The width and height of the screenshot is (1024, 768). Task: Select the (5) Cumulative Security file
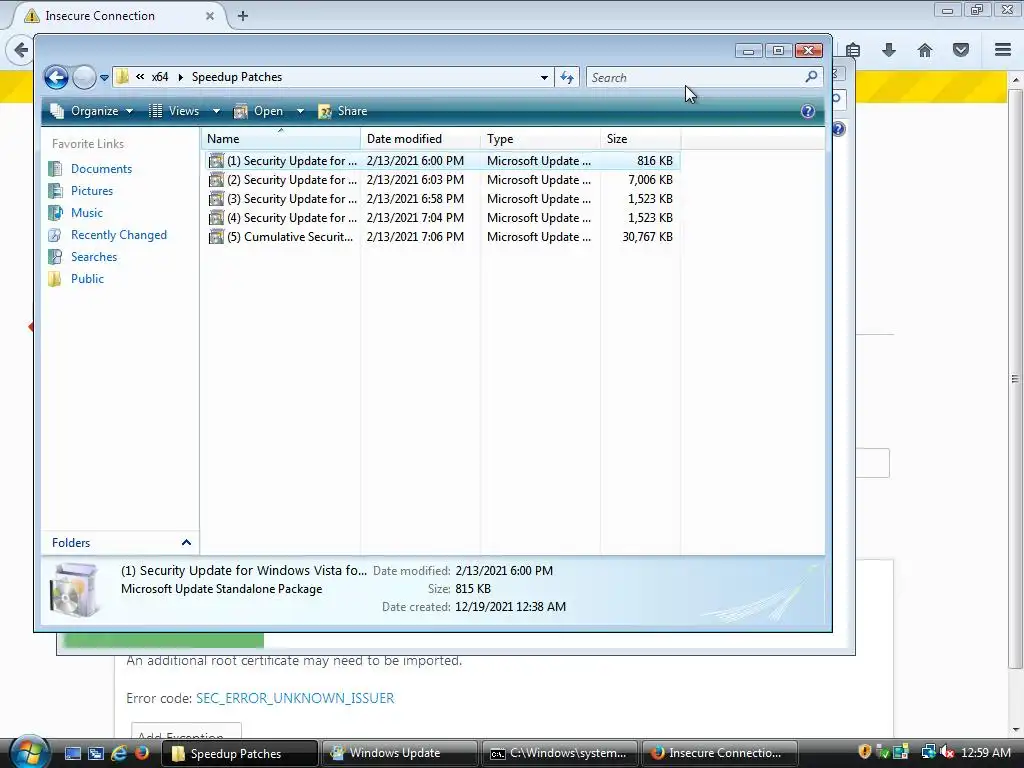click(x=442, y=236)
